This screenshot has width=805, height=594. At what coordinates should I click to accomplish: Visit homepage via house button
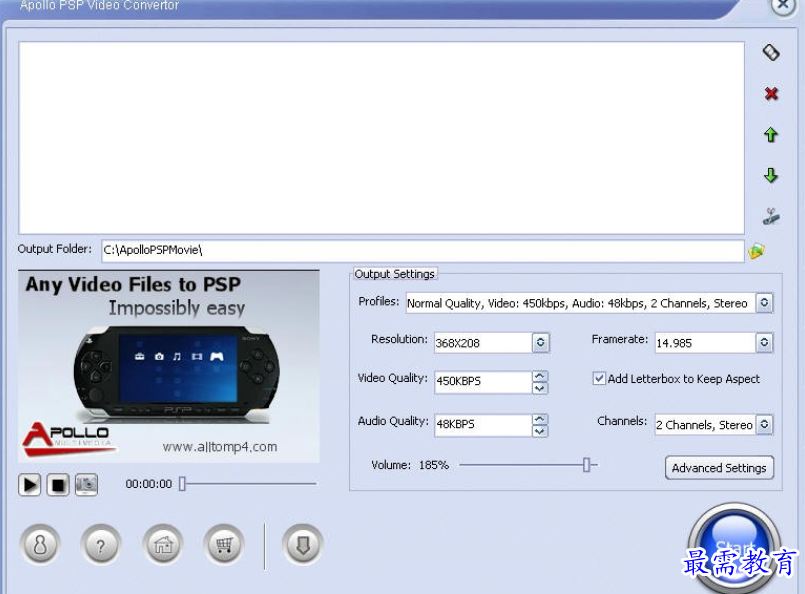tap(163, 545)
